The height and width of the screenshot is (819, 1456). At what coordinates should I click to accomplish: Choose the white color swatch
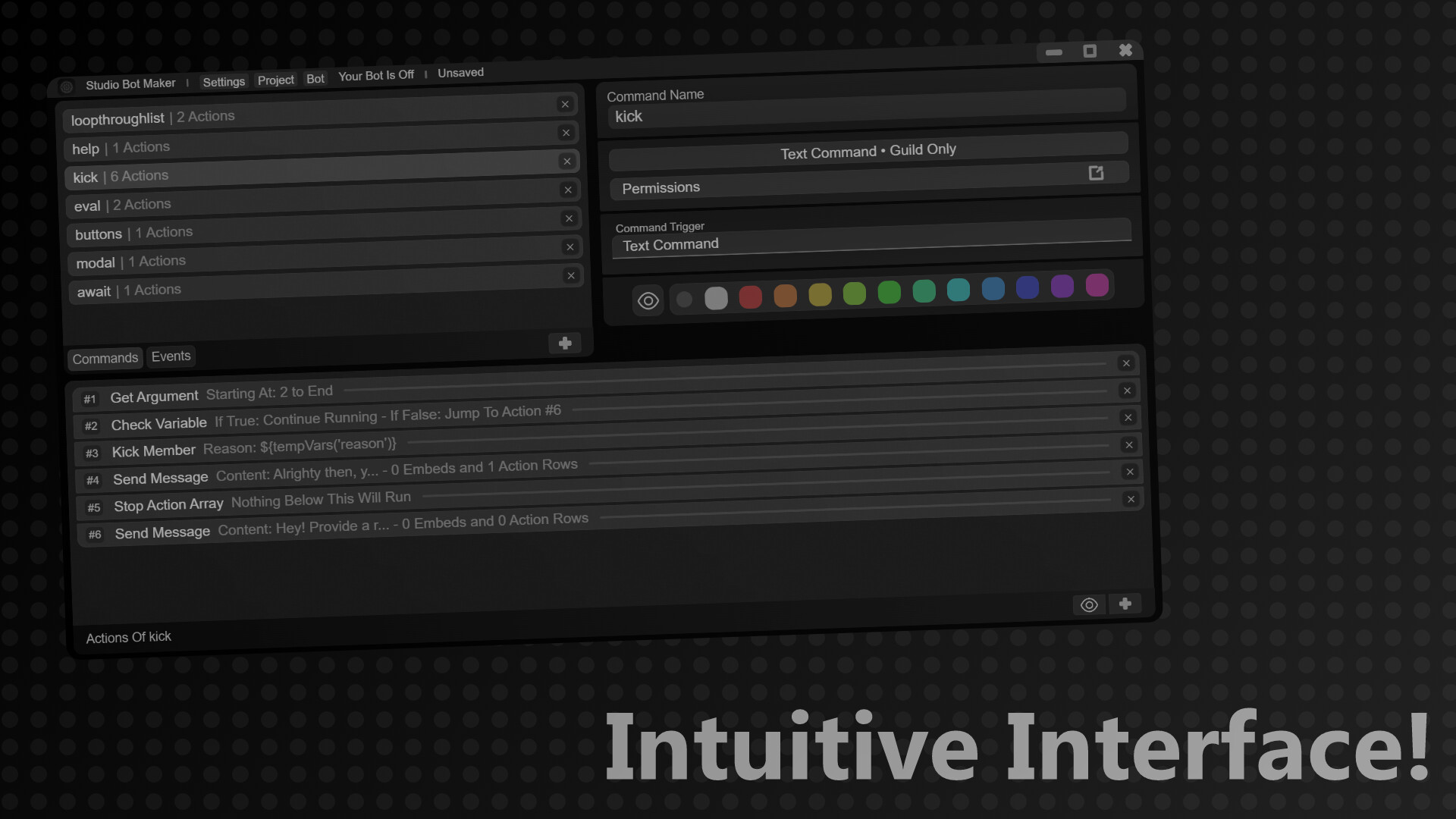(x=716, y=298)
